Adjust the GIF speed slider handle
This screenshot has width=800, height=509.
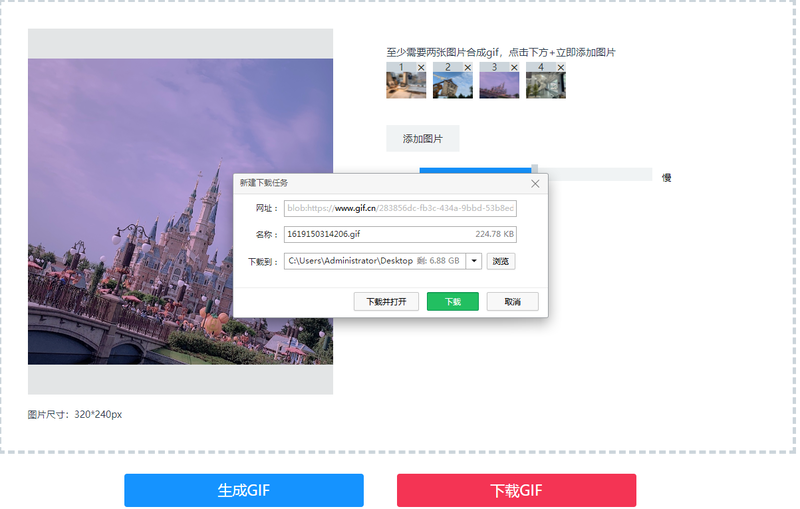click(534, 169)
